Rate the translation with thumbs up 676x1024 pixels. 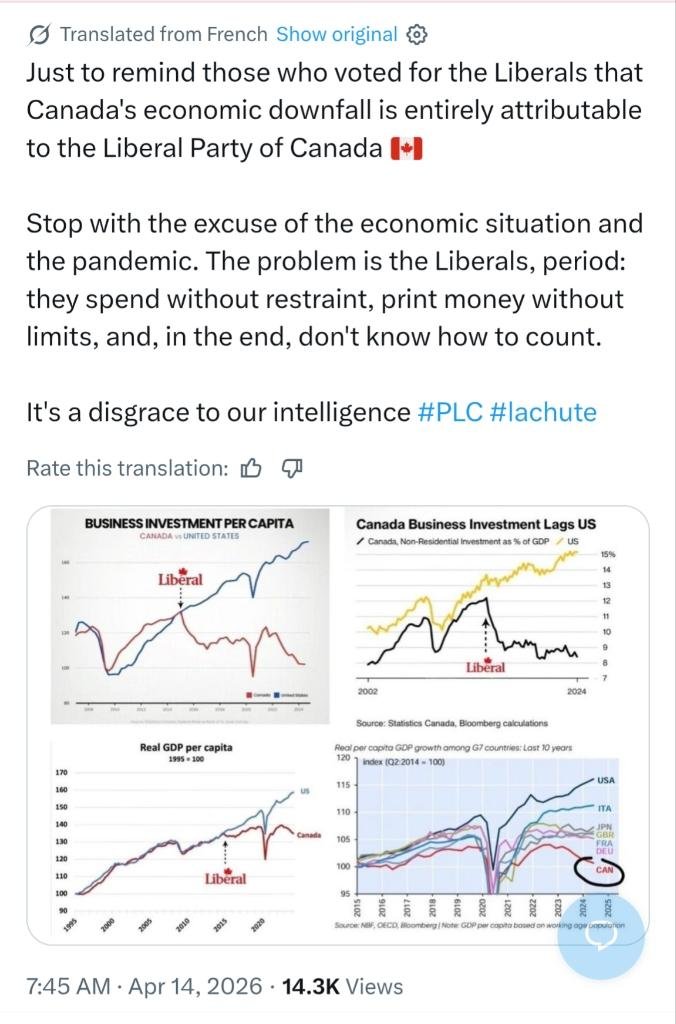253,468
